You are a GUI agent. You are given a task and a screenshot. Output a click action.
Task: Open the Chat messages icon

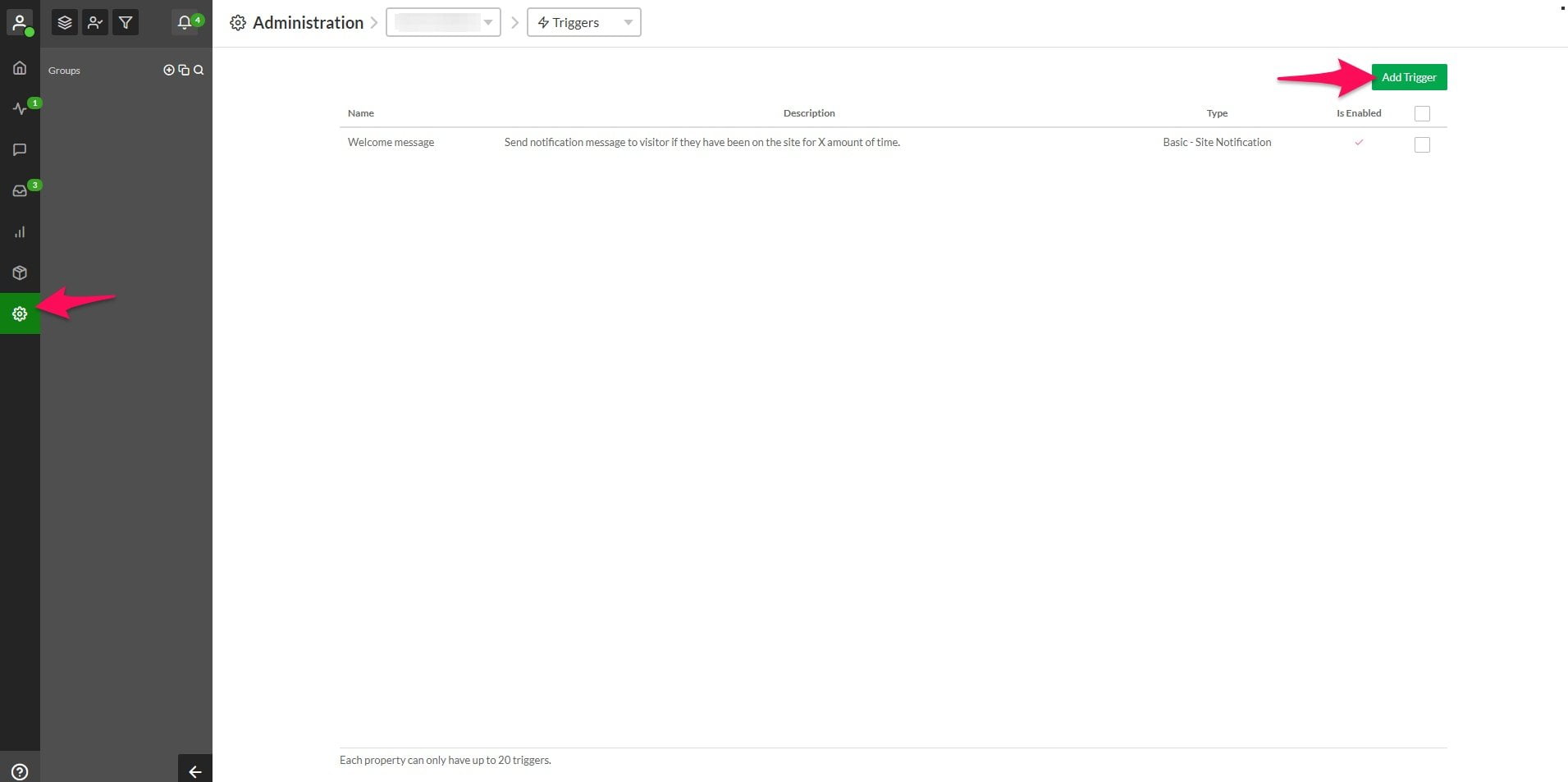20,149
